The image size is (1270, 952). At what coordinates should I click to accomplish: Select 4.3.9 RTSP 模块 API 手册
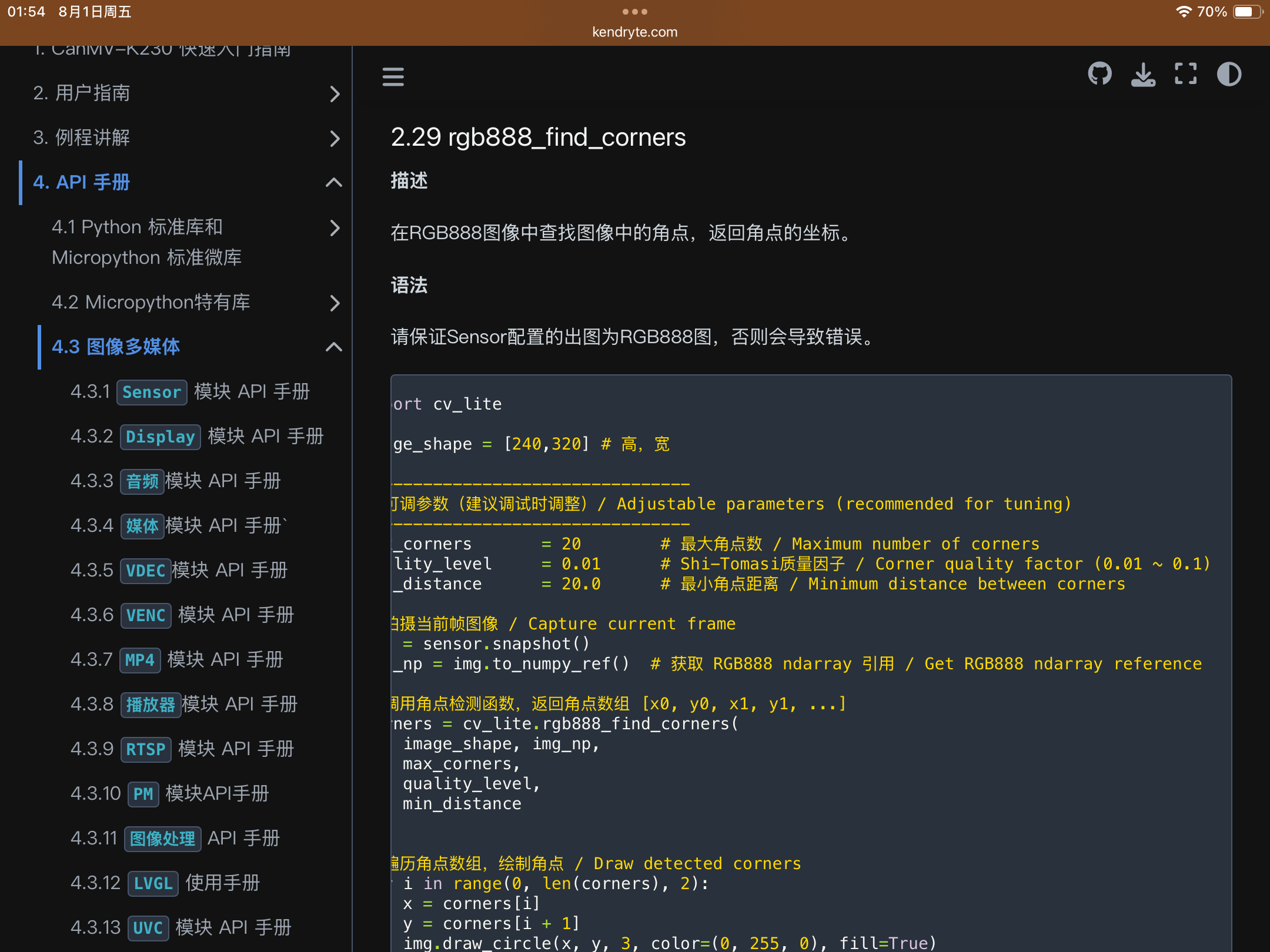pos(182,749)
